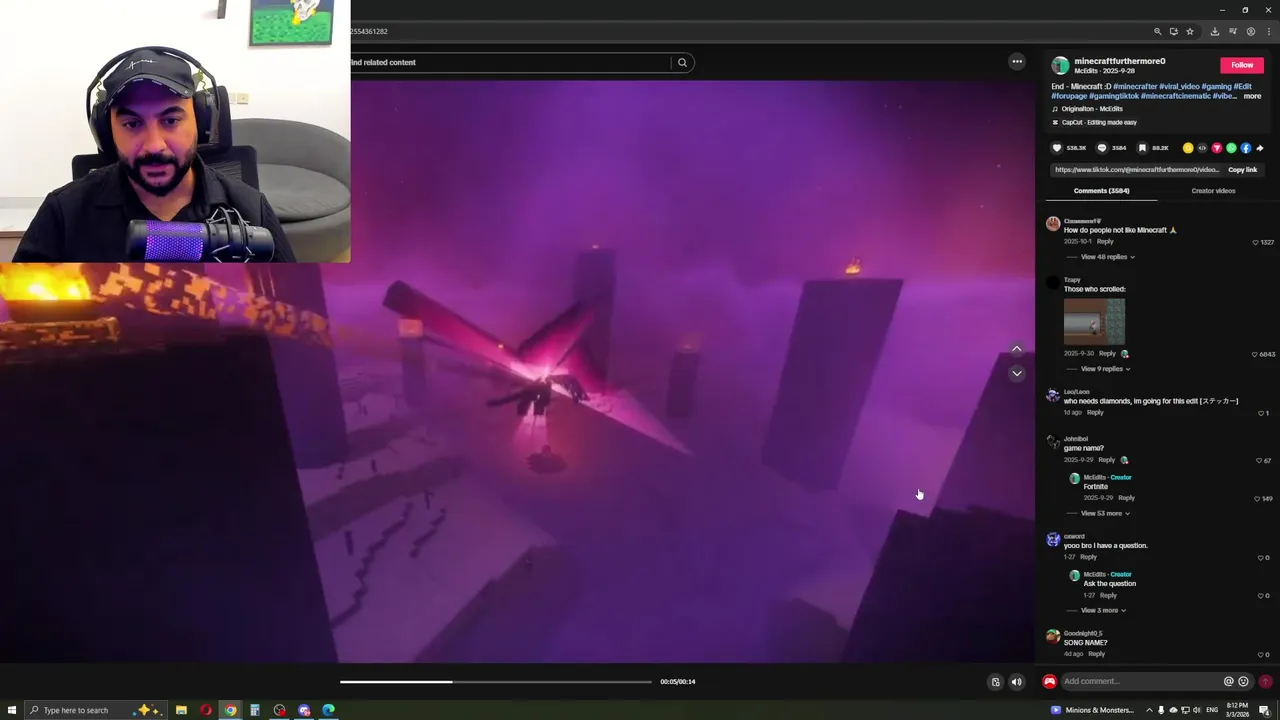This screenshot has height=720, width=1280.
Task: Reply to the 'SONG NAME?' comment
Action: (1097, 654)
